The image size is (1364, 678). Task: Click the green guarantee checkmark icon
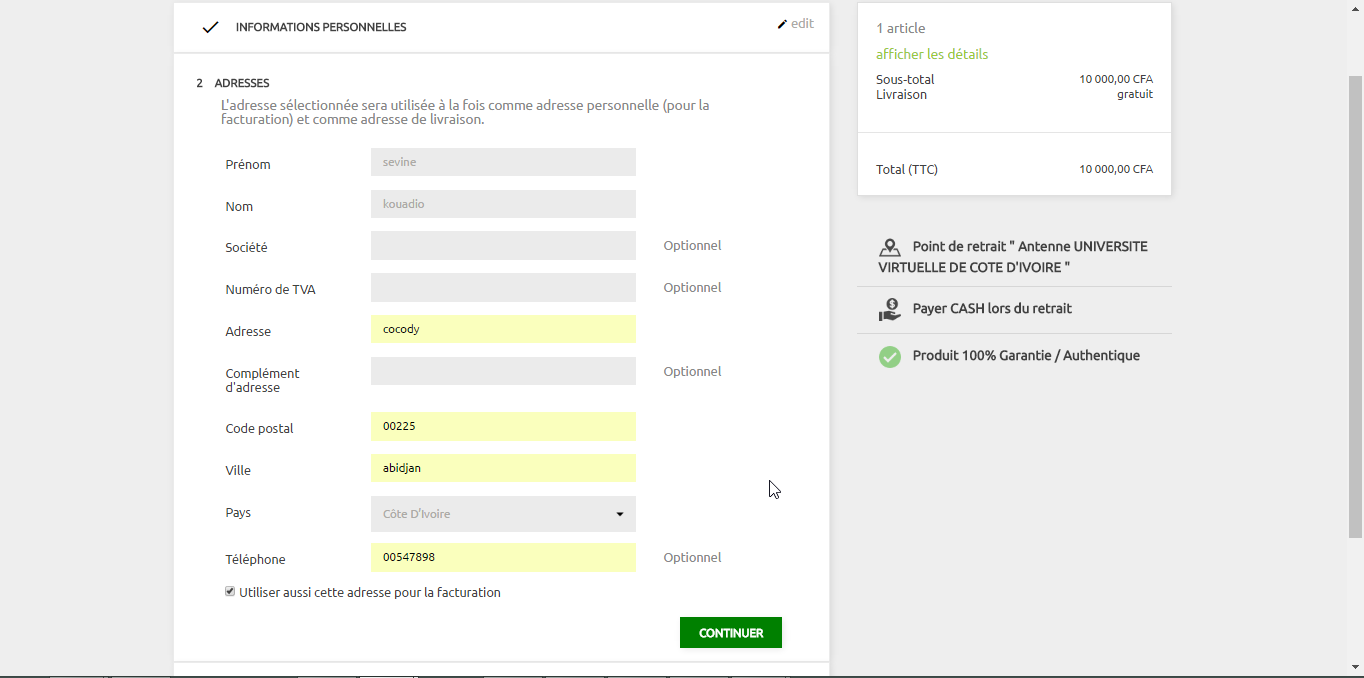point(889,356)
